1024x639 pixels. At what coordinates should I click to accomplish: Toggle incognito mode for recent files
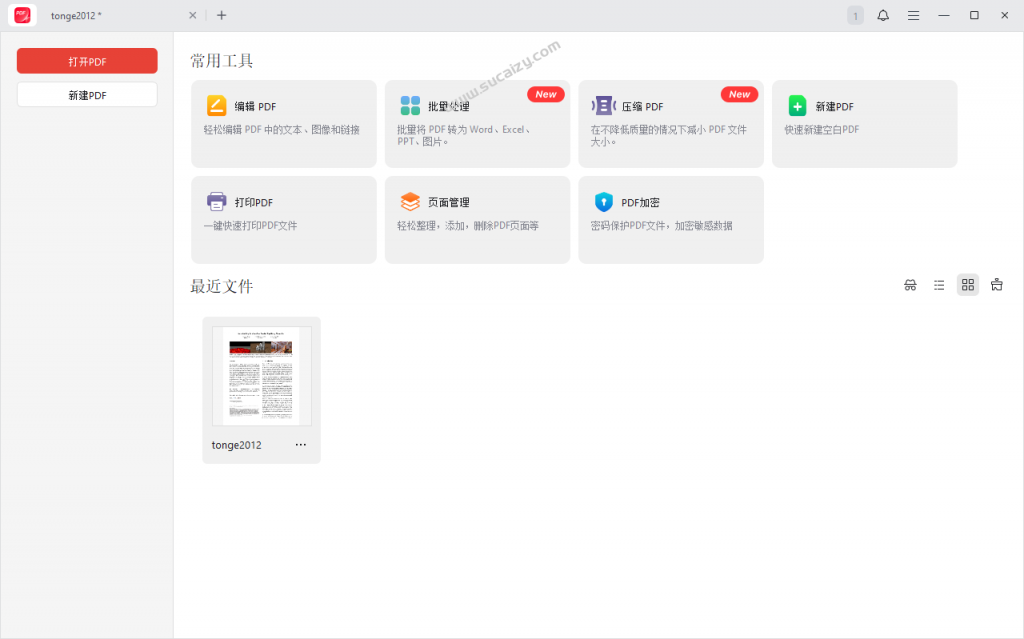pyautogui.click(x=910, y=285)
